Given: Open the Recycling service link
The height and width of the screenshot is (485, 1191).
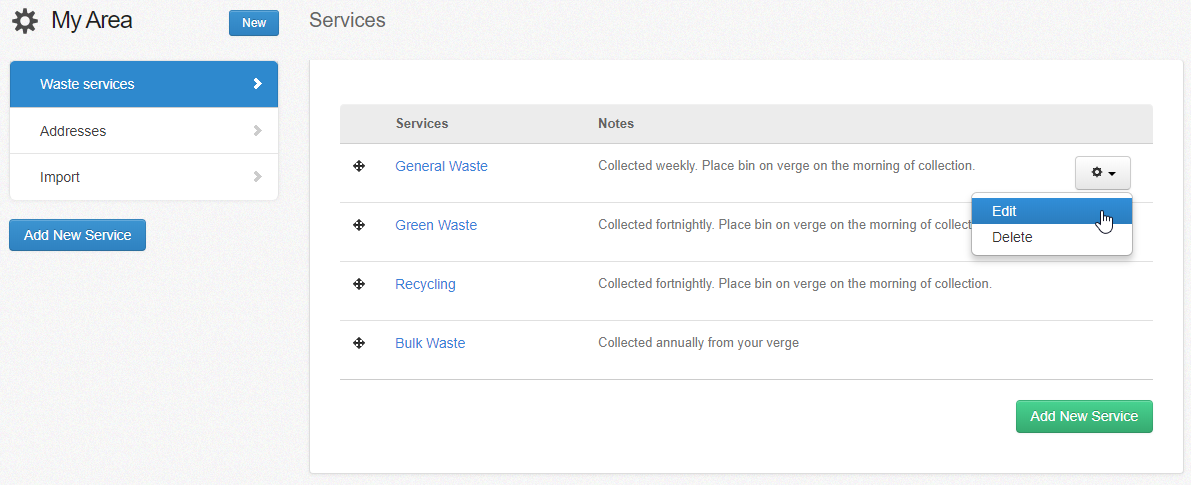Looking at the screenshot, I should (x=425, y=284).
